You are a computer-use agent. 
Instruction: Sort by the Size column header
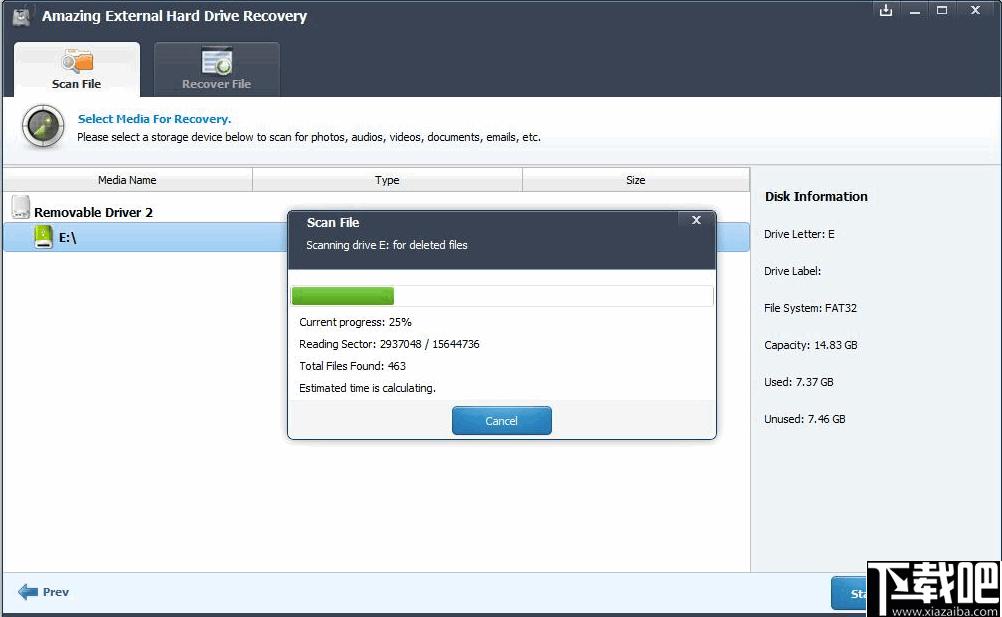[x=635, y=180]
